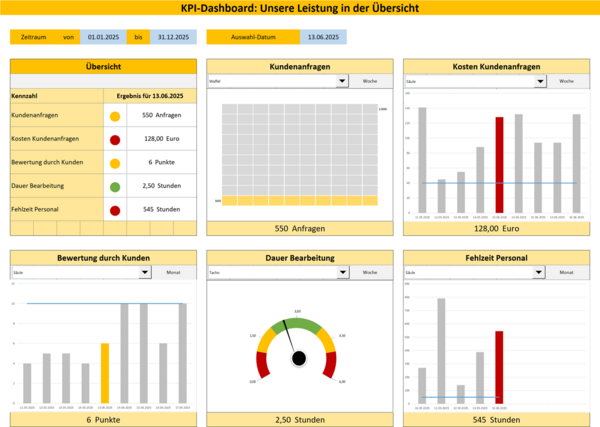Click the red bar in Kosten Kundenanfragen chart
The height and width of the screenshot is (427, 600).
(499, 165)
